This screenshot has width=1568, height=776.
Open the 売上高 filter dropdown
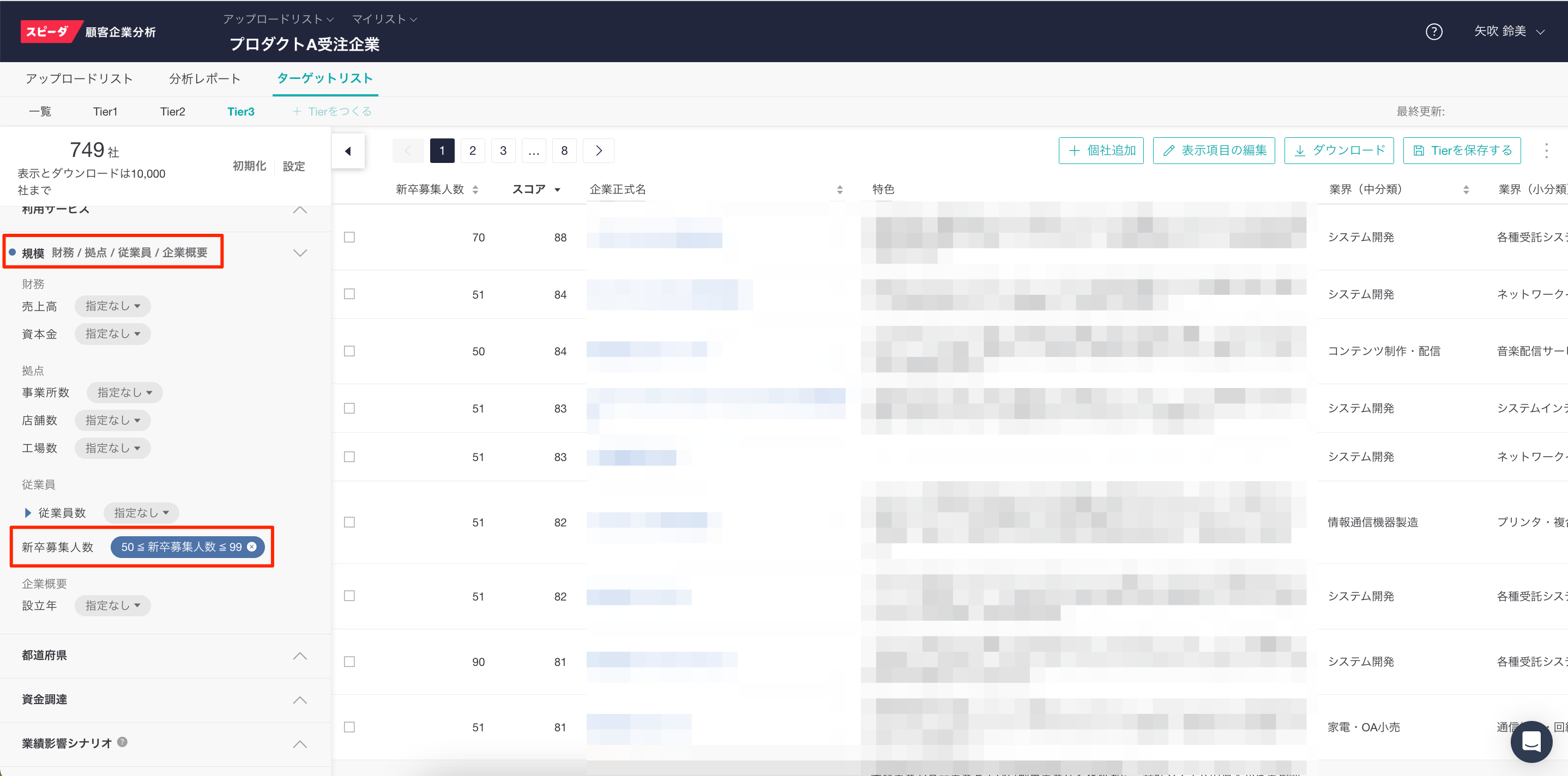coord(113,306)
